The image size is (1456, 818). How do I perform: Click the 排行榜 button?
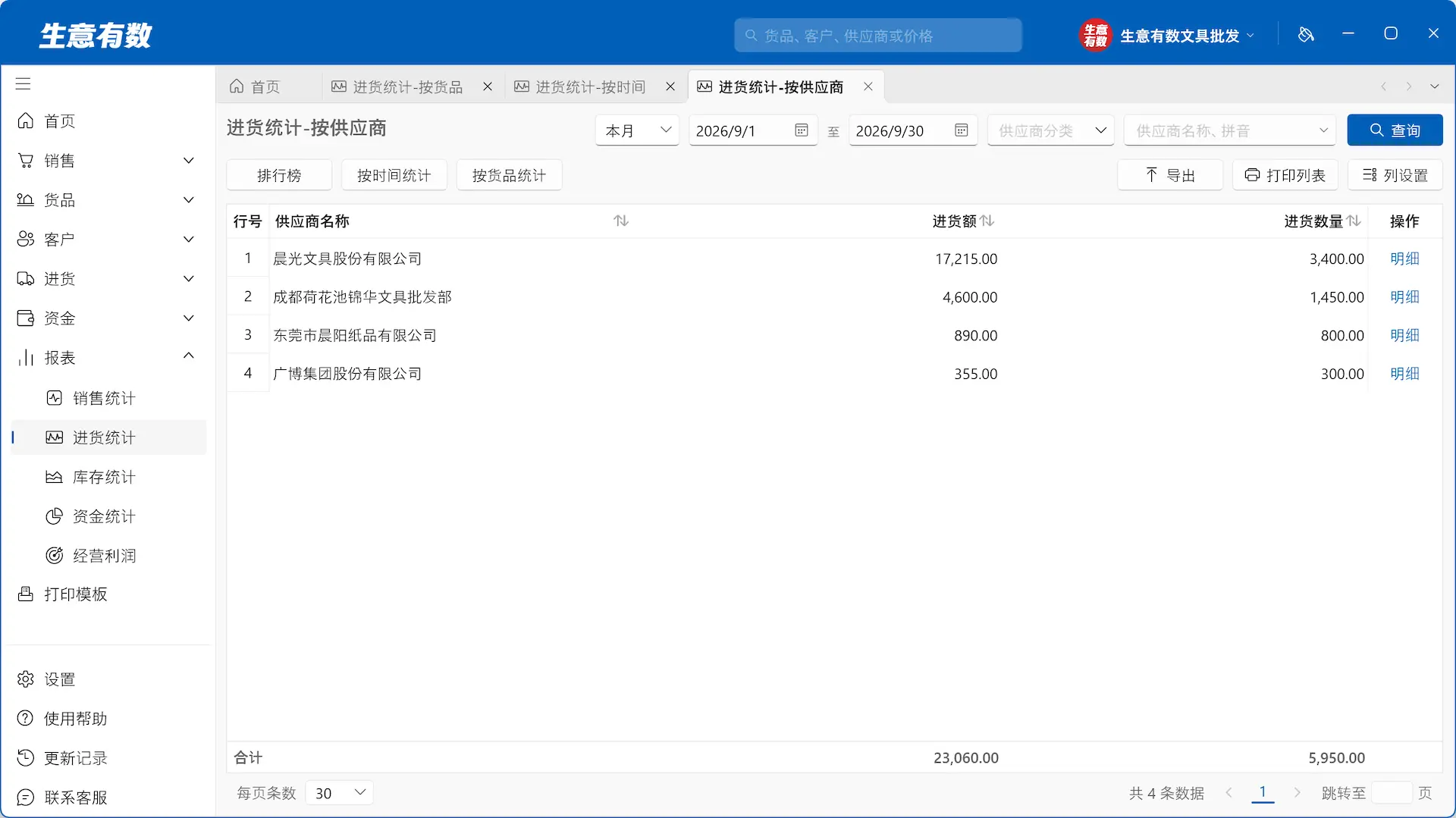coord(279,175)
